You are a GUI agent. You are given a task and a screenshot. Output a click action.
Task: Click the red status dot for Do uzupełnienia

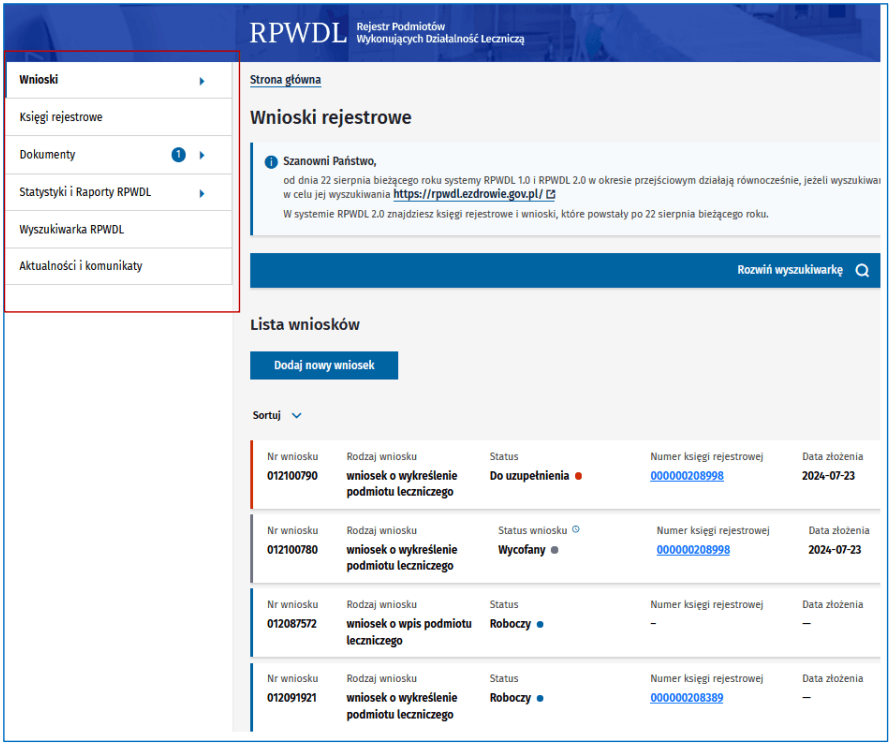[578, 475]
